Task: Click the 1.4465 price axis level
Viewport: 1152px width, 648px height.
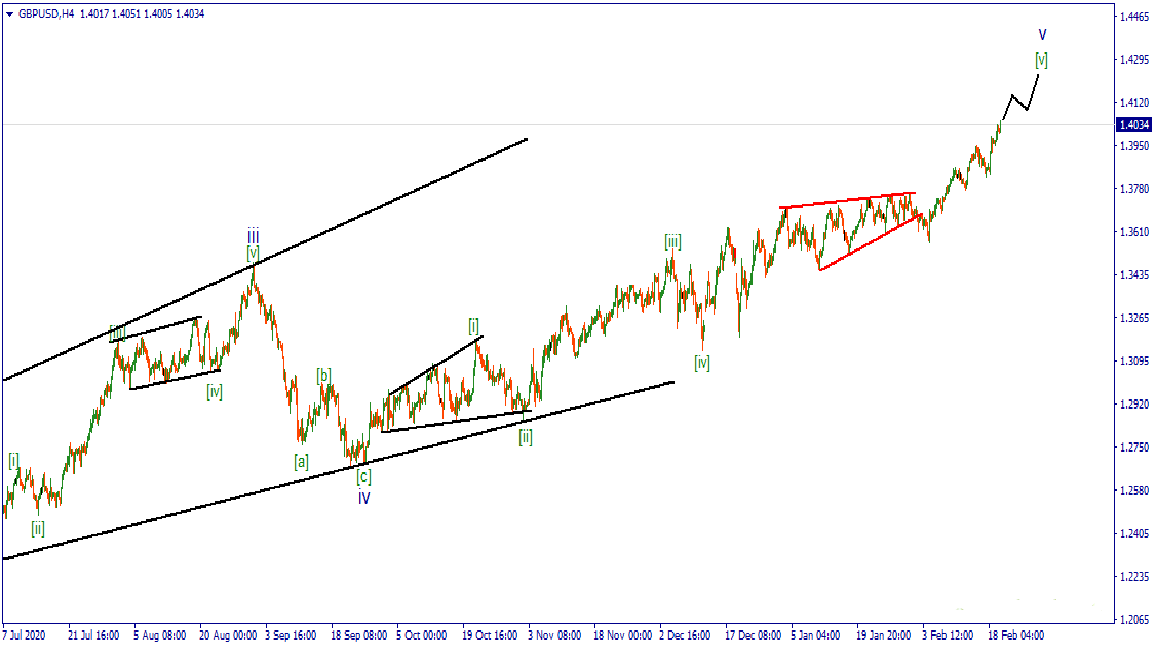Action: point(1133,18)
